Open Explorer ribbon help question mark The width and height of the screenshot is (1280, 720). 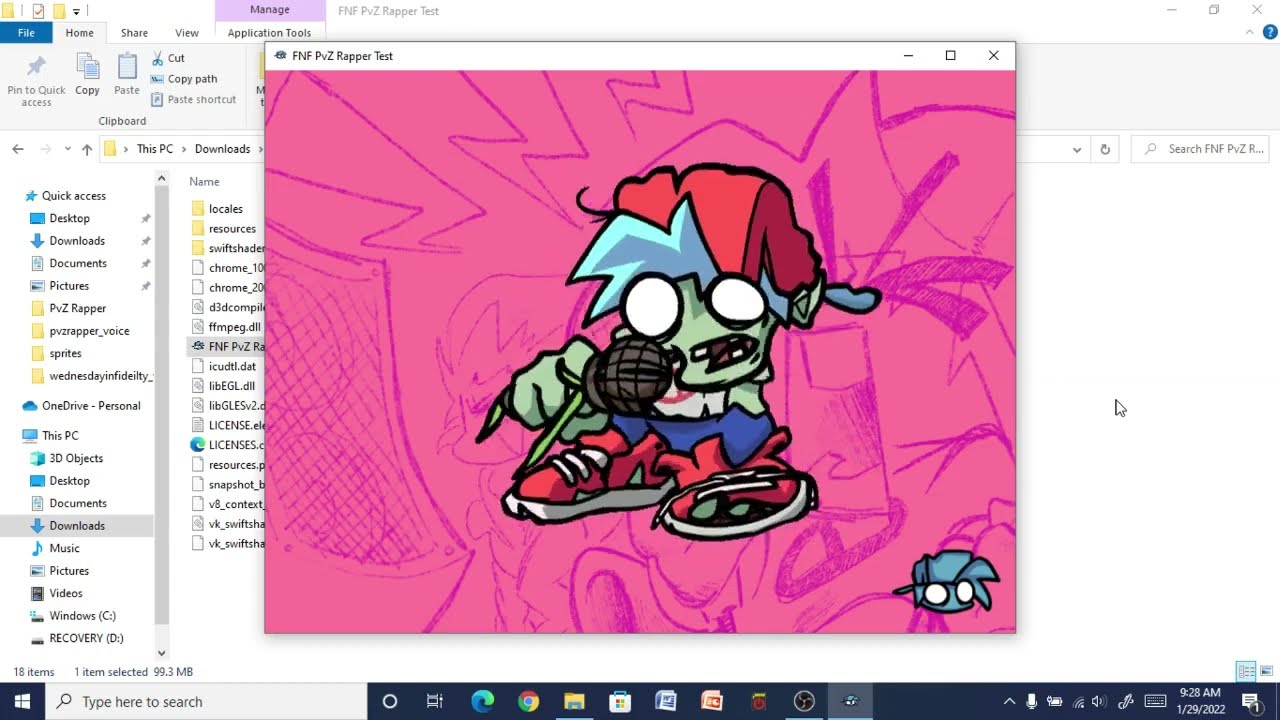point(1268,33)
